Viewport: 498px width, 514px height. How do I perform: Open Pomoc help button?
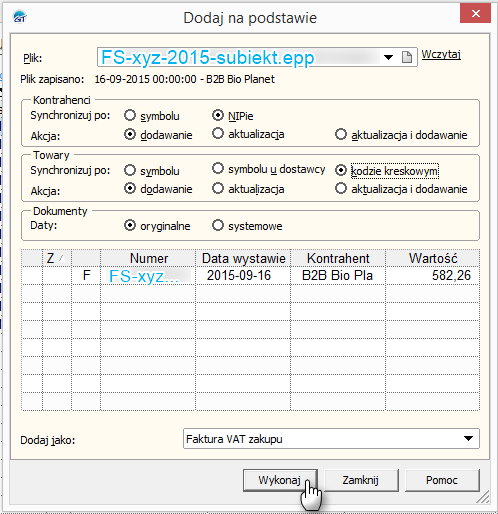click(x=442, y=480)
